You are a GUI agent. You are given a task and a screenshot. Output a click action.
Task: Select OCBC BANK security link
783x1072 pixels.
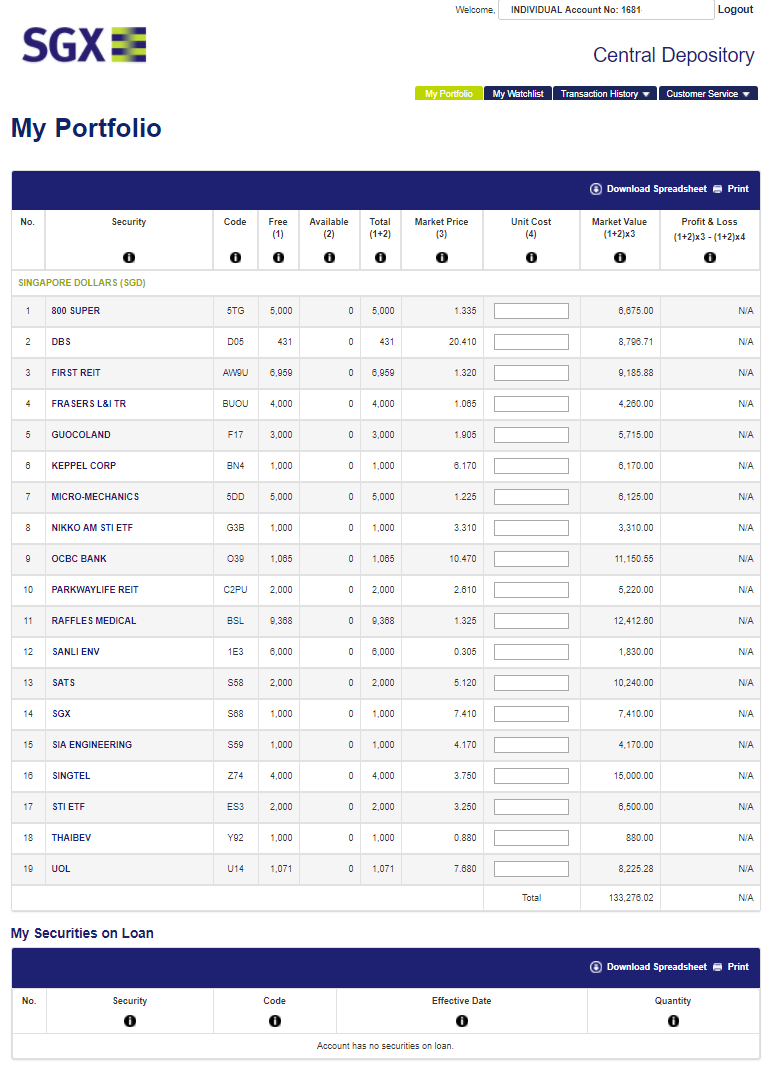(x=79, y=559)
